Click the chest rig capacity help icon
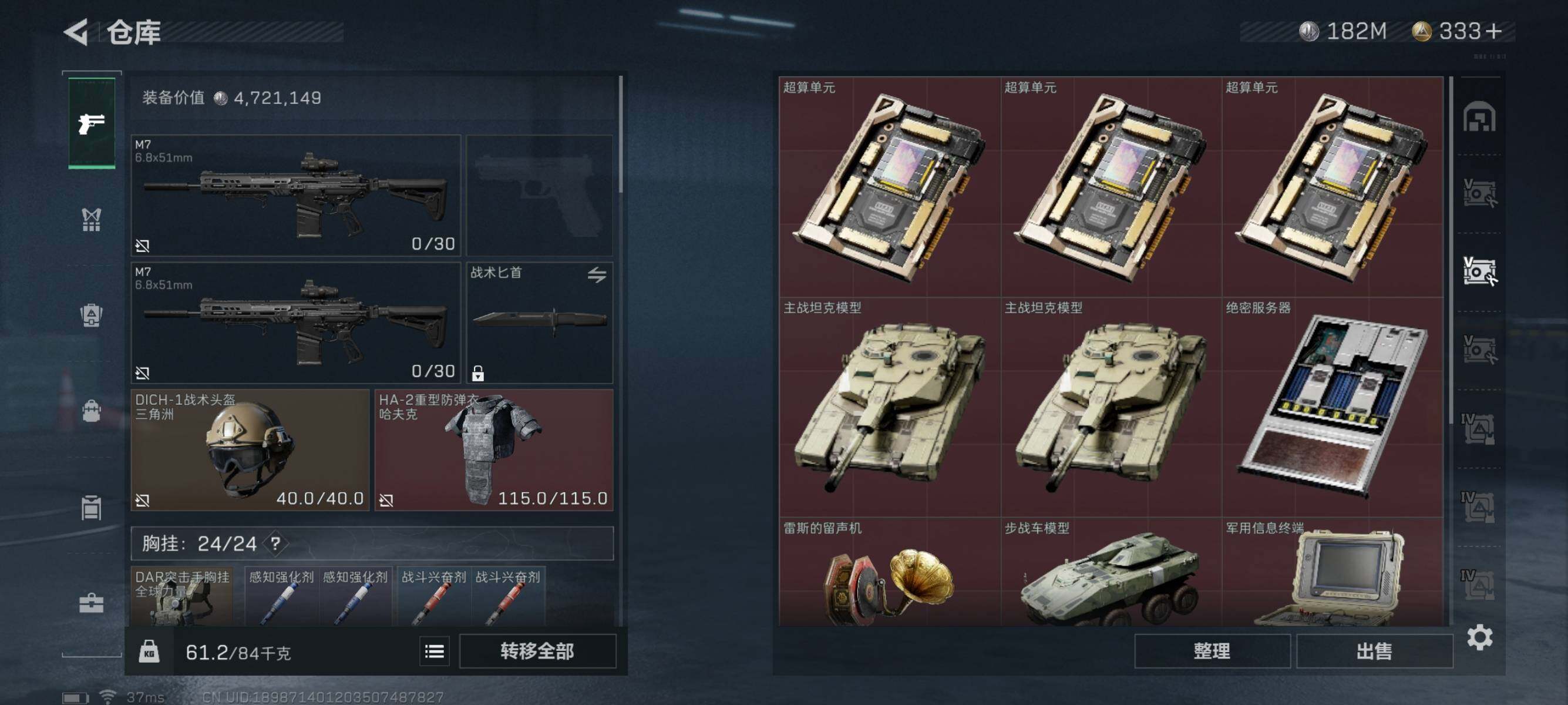 click(275, 543)
